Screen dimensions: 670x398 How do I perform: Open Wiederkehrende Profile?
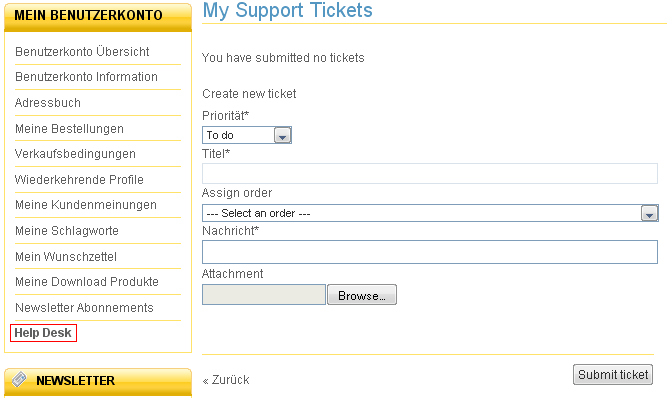[x=79, y=180]
